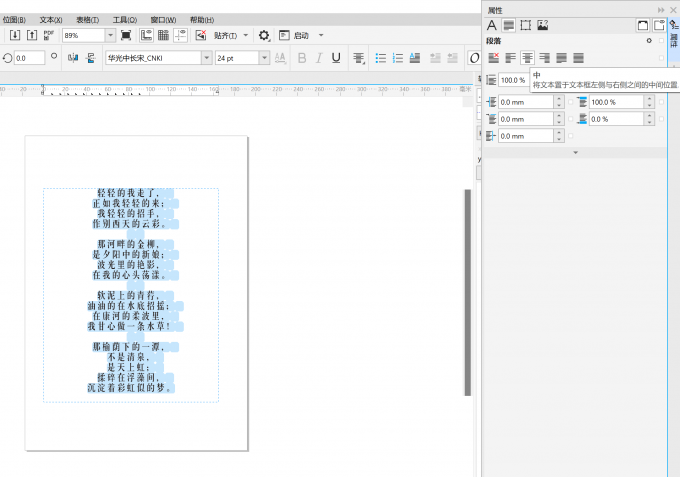Viewport: 680px width, 477px height.
Task: Select the left align paragraph icon
Action: click(510, 58)
